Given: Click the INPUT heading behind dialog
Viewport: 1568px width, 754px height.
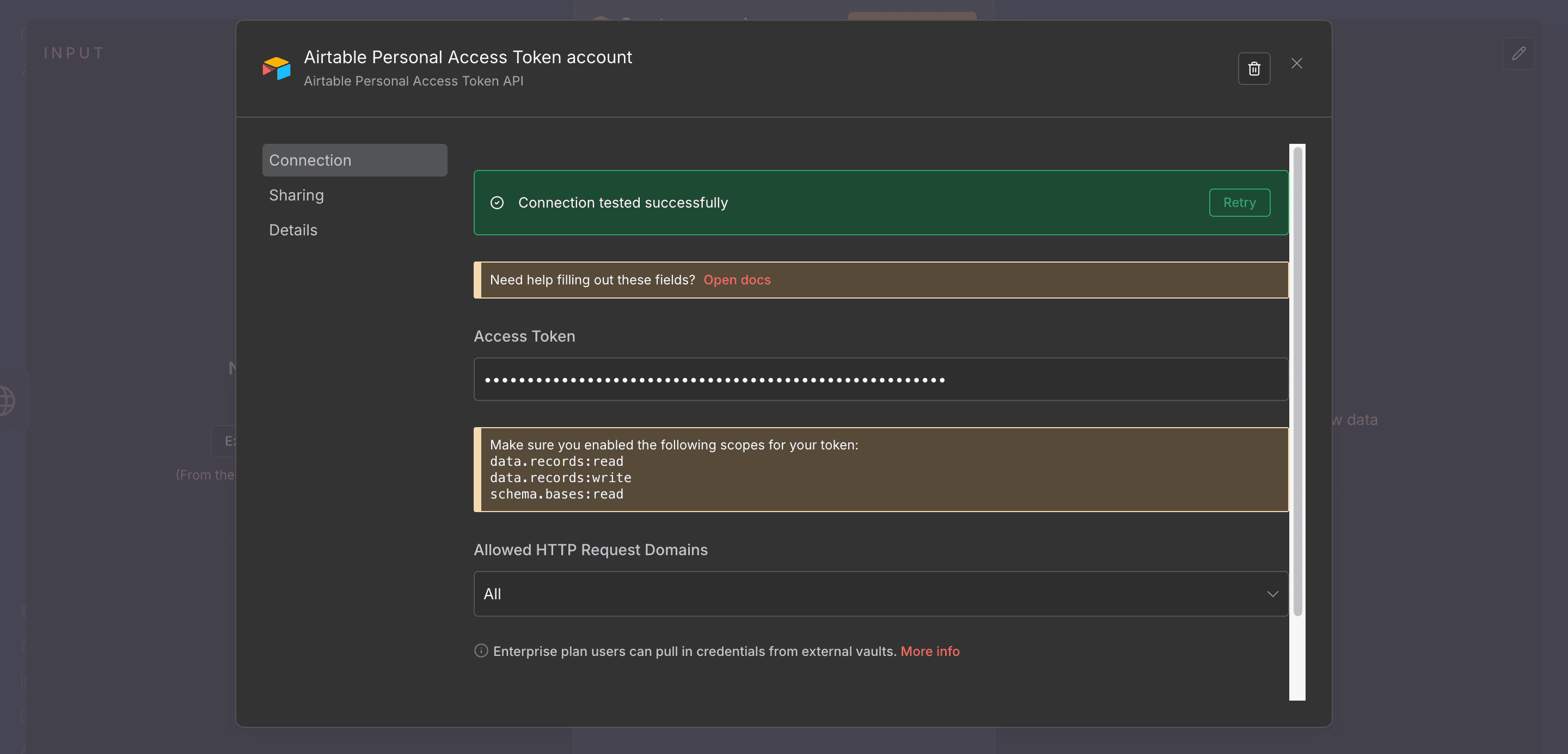Looking at the screenshot, I should coord(74,53).
